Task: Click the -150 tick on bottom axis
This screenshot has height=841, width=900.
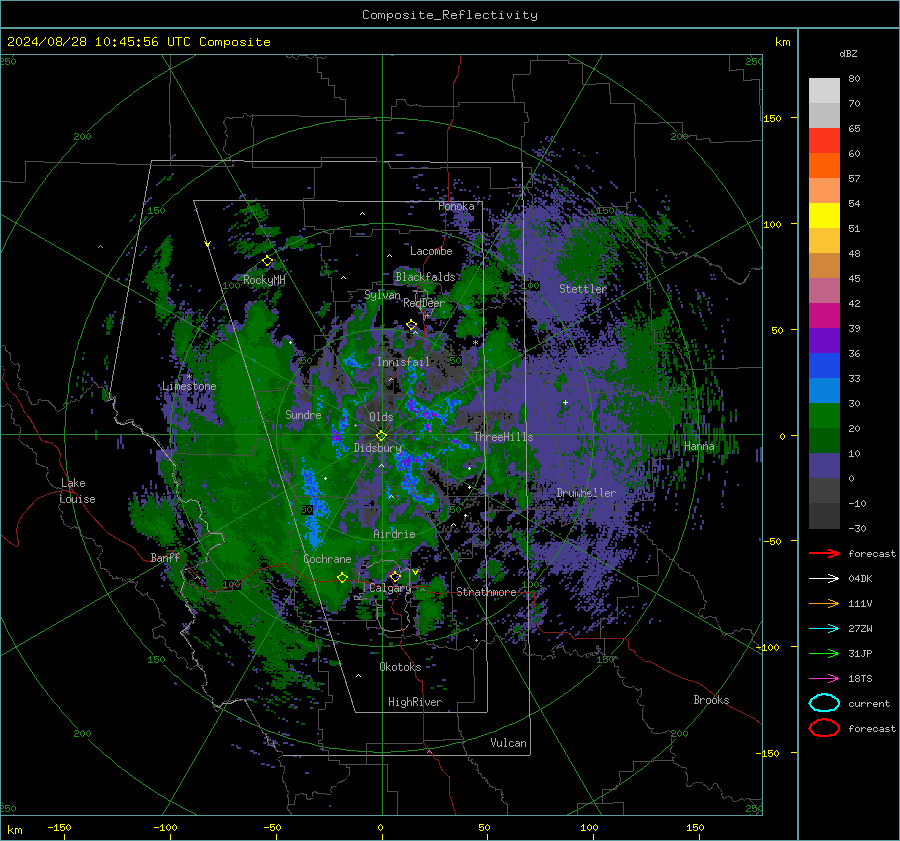Action: coord(59,827)
